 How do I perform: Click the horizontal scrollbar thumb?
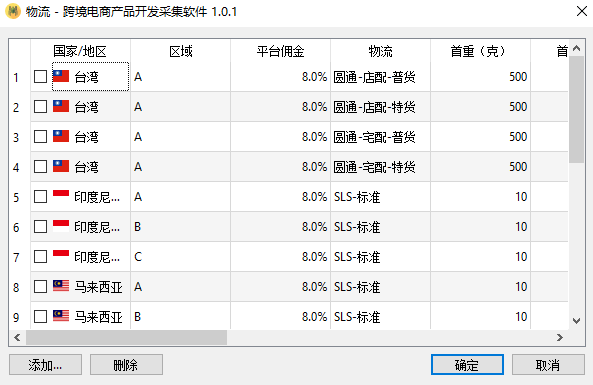(x=126, y=337)
